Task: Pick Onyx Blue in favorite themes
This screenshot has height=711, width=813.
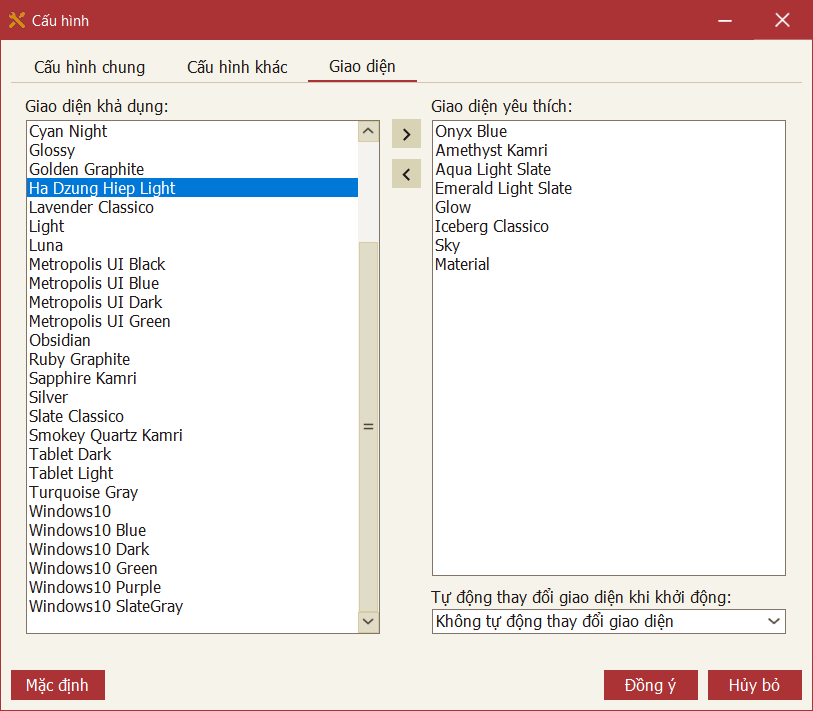Action: [x=471, y=131]
